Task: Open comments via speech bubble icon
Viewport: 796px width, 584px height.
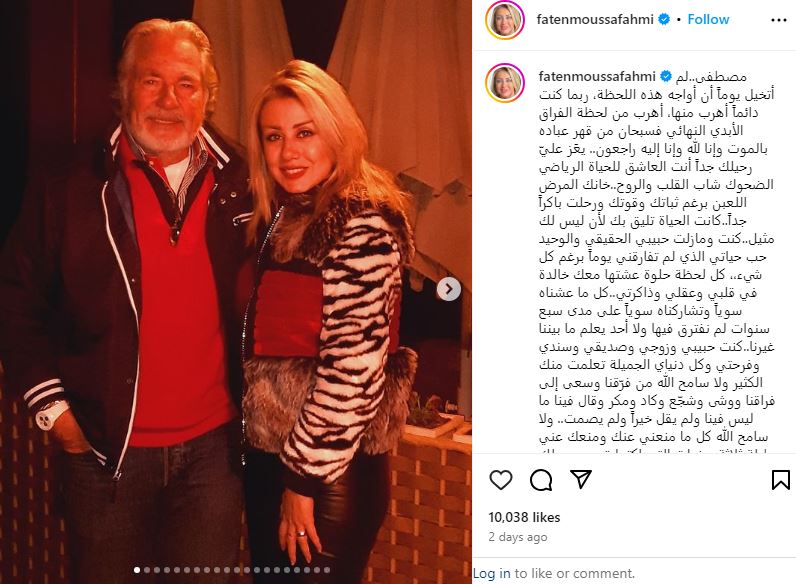Action: [541, 480]
